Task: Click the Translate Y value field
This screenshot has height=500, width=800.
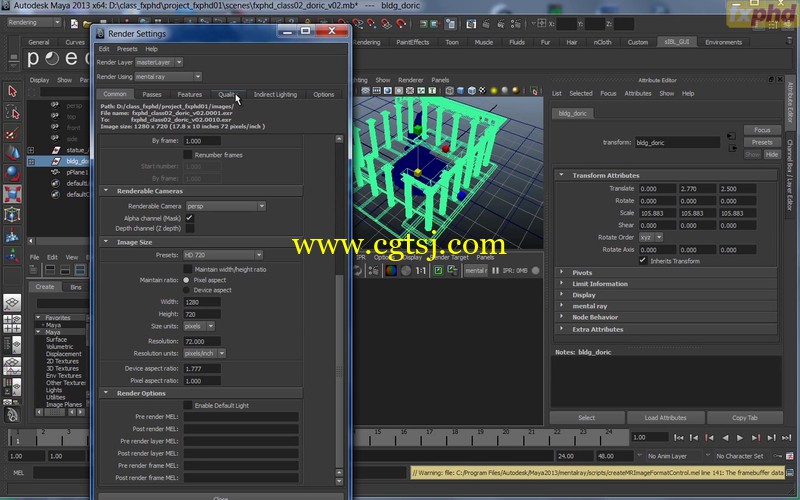Action: click(x=697, y=188)
